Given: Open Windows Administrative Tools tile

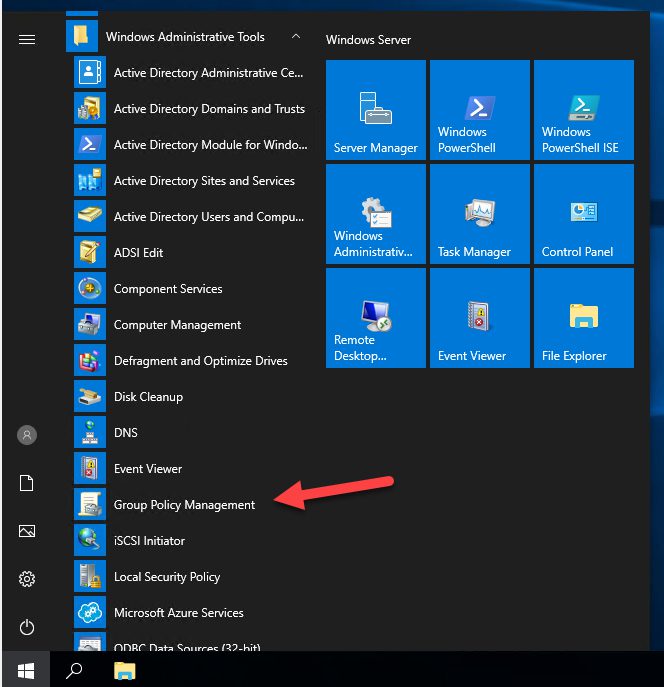Looking at the screenshot, I should click(376, 214).
